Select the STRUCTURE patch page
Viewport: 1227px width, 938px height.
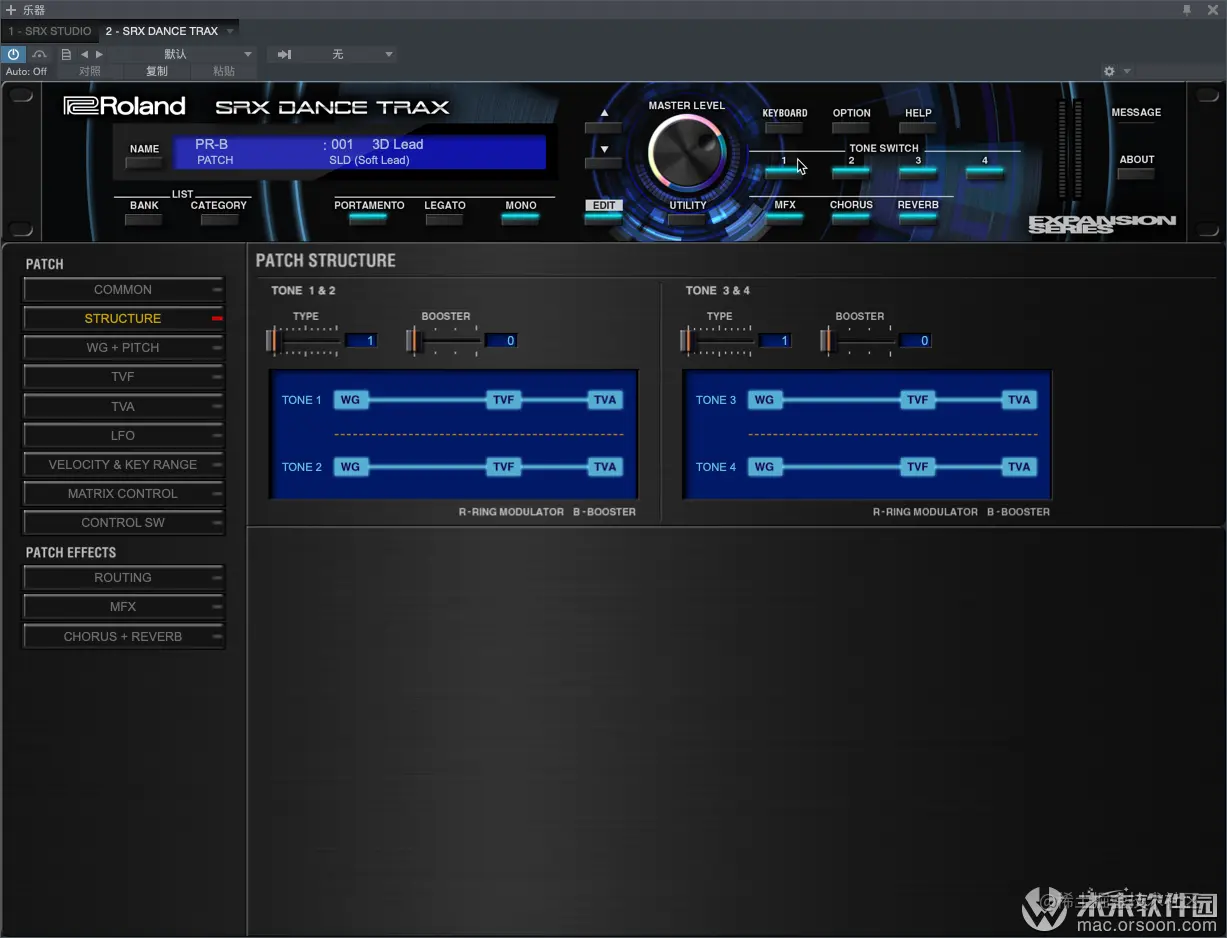pyautogui.click(x=123, y=319)
